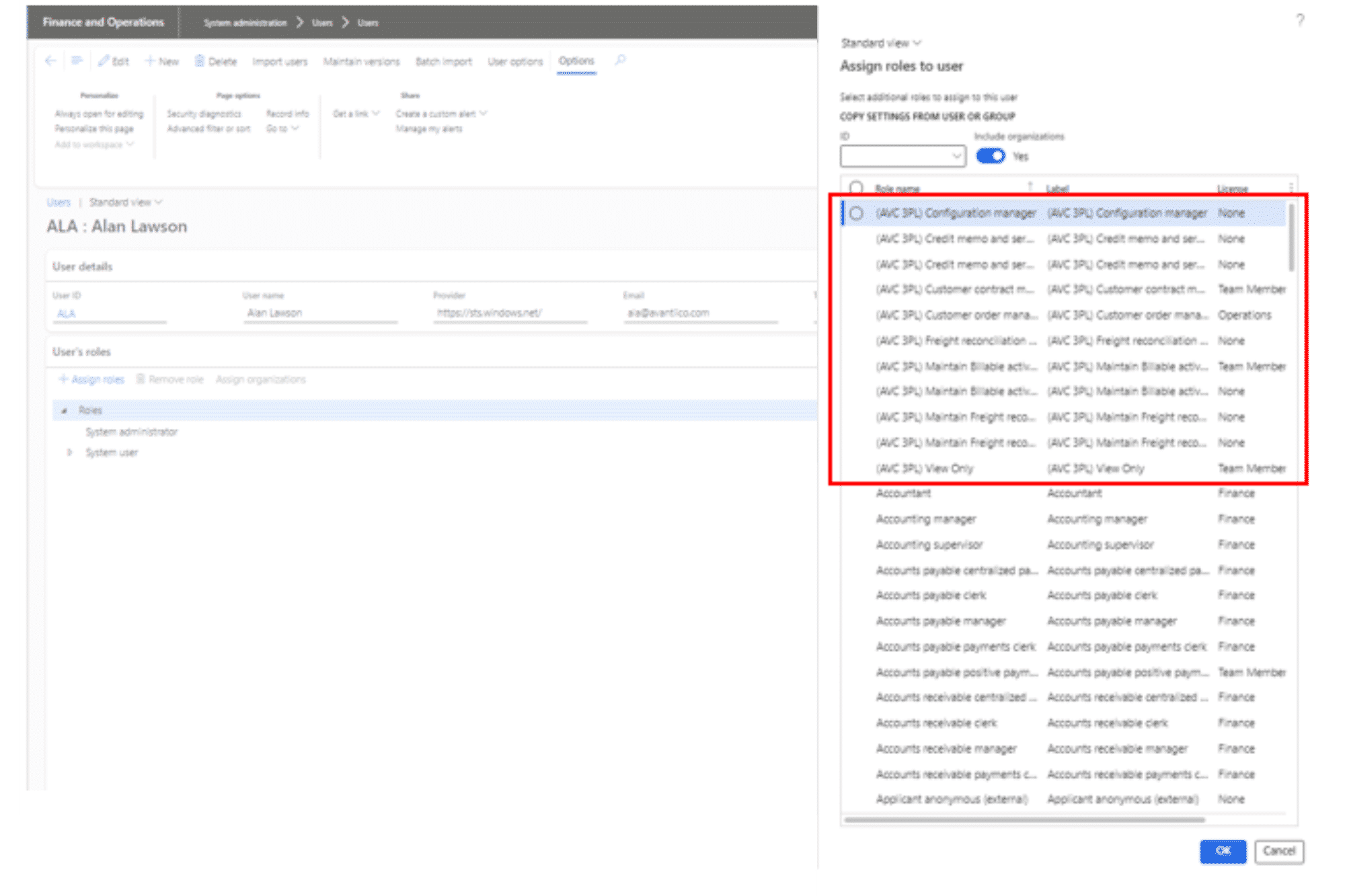
Task: Click License column header
Action: (1232, 189)
